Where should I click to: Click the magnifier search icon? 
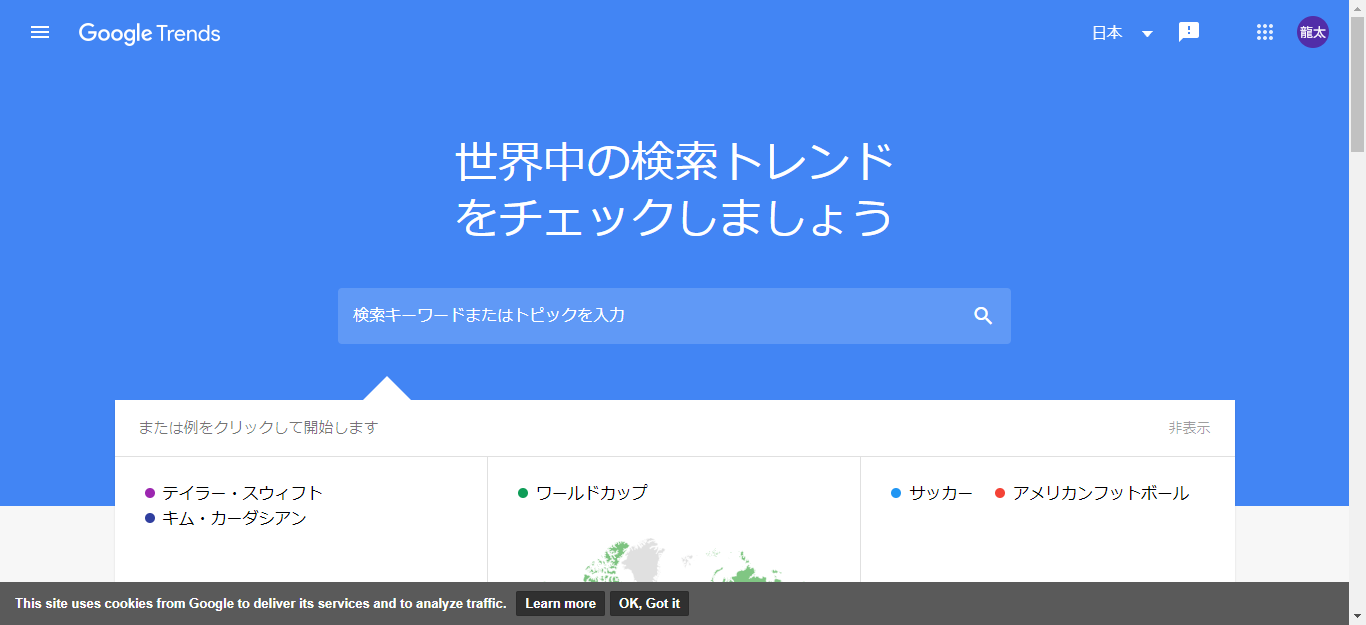click(983, 316)
